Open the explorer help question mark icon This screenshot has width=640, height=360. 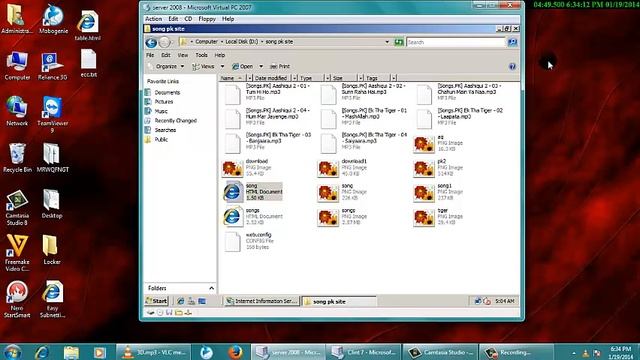[x=512, y=67]
